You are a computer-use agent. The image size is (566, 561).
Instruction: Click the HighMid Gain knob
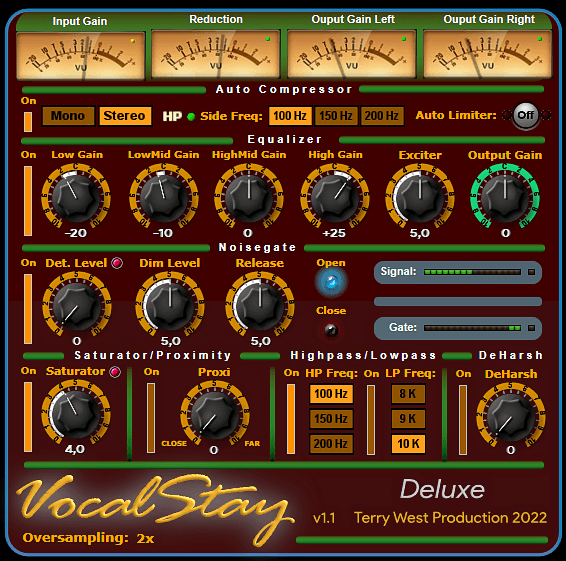coord(249,197)
